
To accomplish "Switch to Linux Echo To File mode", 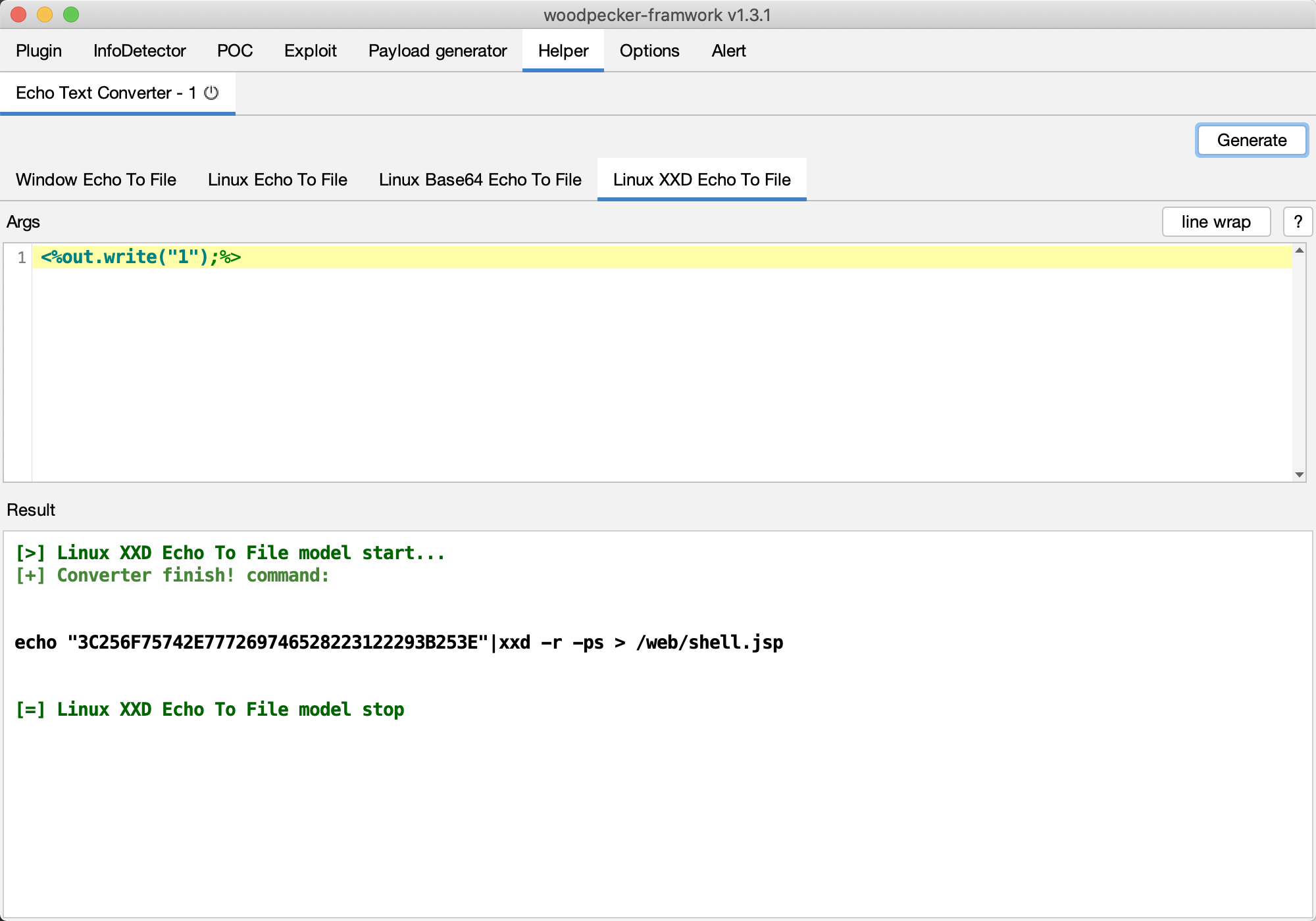I will [x=277, y=180].
